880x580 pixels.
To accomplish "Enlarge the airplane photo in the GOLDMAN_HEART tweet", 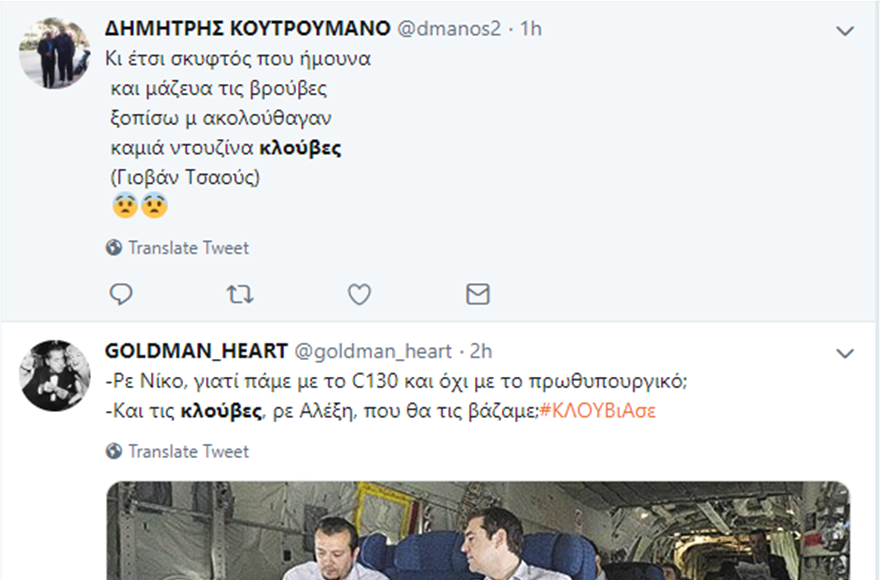I will [x=477, y=531].
